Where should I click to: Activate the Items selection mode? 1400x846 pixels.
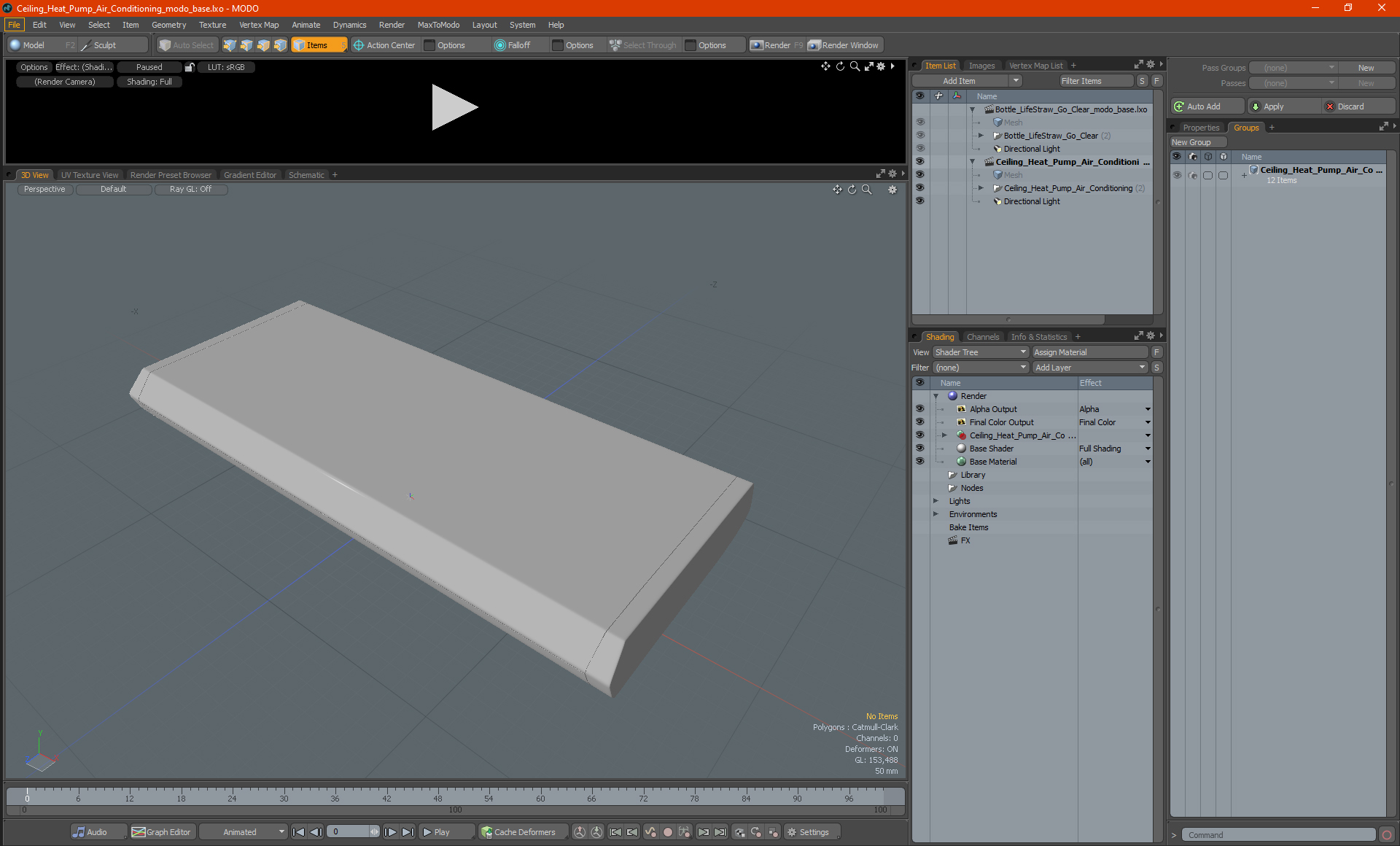tap(319, 45)
